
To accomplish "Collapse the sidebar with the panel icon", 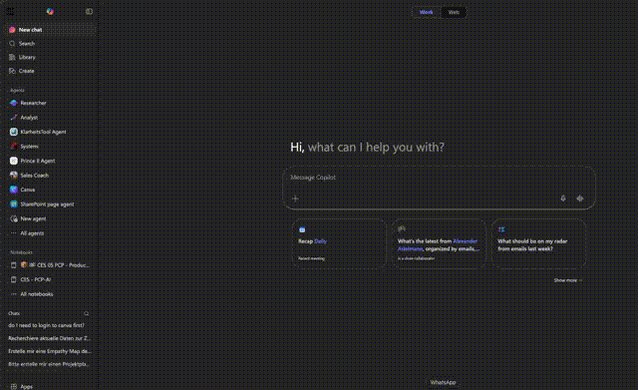I will pos(89,11).
